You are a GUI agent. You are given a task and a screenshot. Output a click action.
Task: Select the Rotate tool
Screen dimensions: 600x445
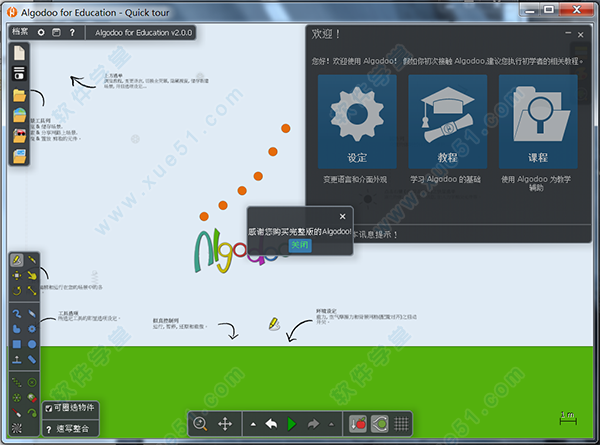tap(16, 291)
